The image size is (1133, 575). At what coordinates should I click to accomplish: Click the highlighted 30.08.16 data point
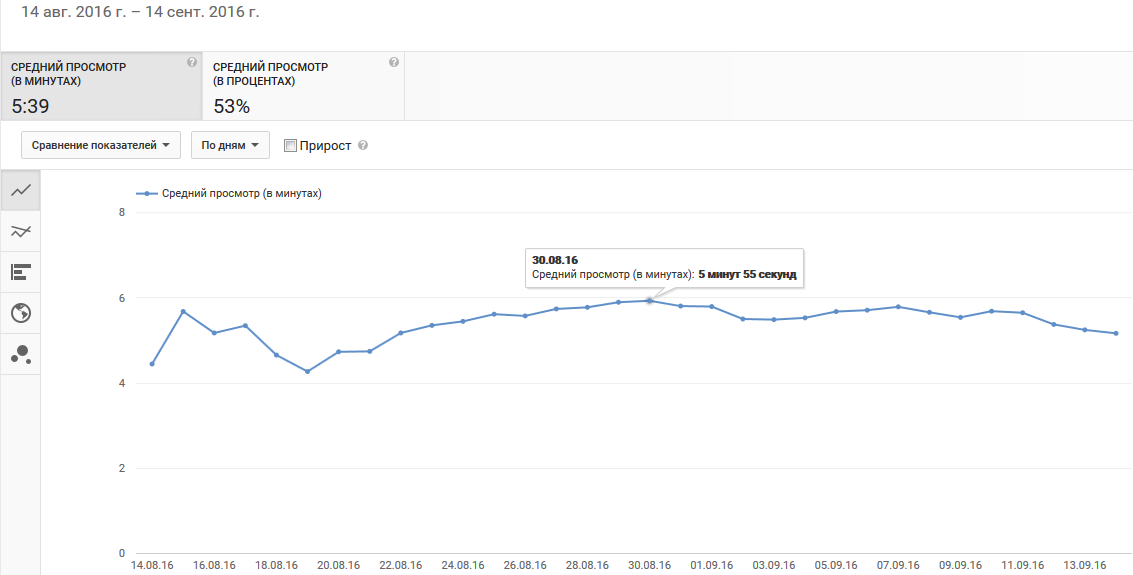pos(650,300)
